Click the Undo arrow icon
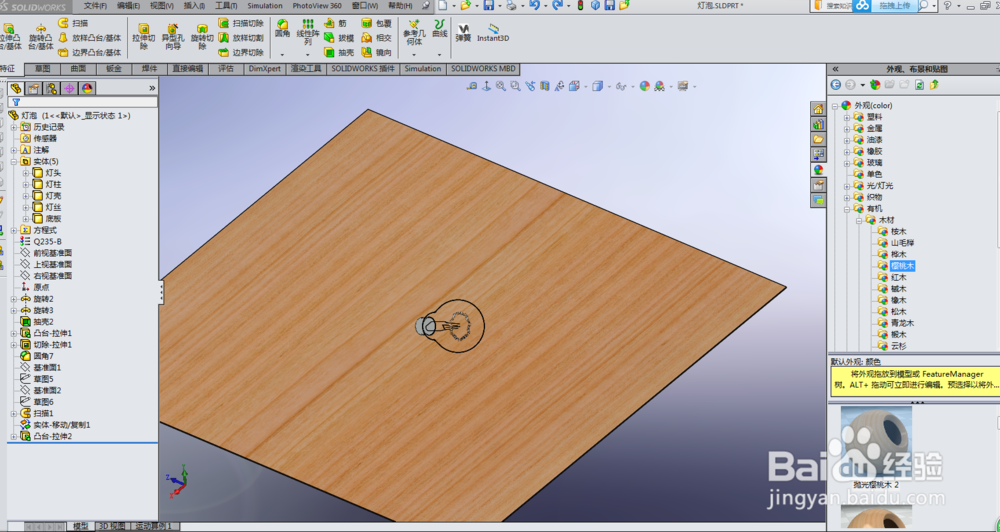This screenshot has height=532, width=1000. coord(534,6)
